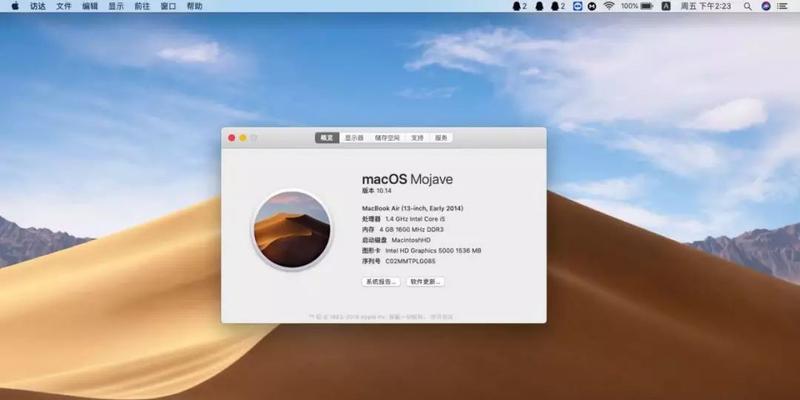800x400 pixels.
Task: Open the 窗口 menu
Action: pos(168,6)
